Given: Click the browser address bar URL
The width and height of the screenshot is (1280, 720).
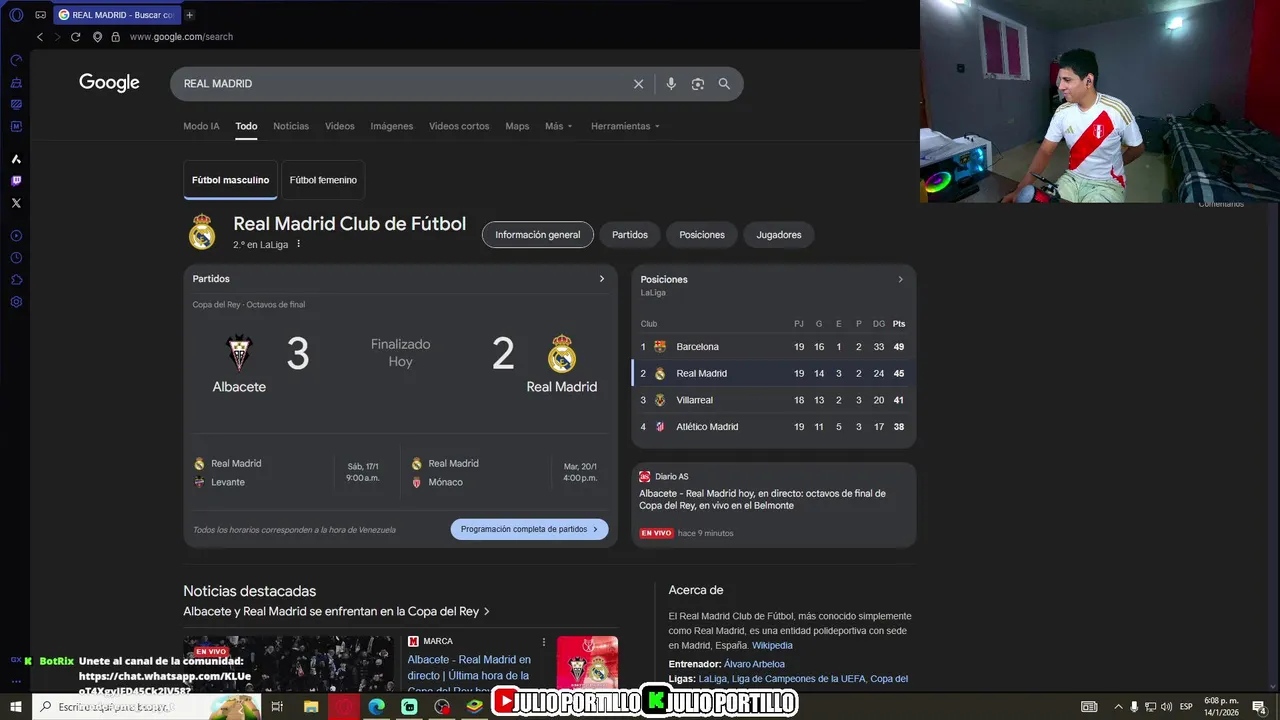Looking at the screenshot, I should [181, 37].
